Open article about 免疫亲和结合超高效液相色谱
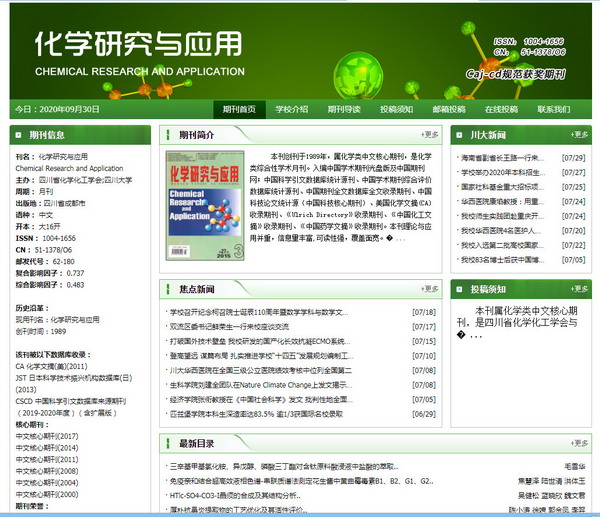This screenshot has width=600, height=517. point(302,481)
